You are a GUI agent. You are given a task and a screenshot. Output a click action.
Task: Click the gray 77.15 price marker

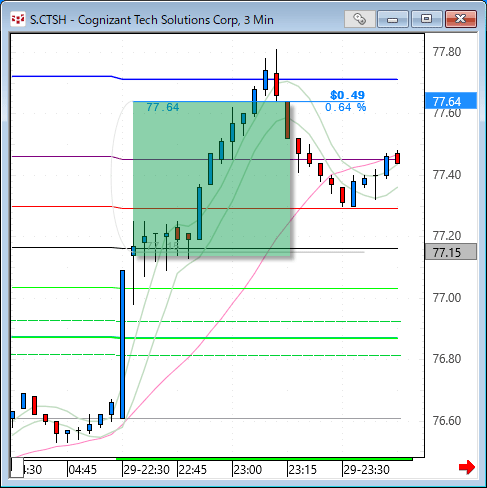451,252
